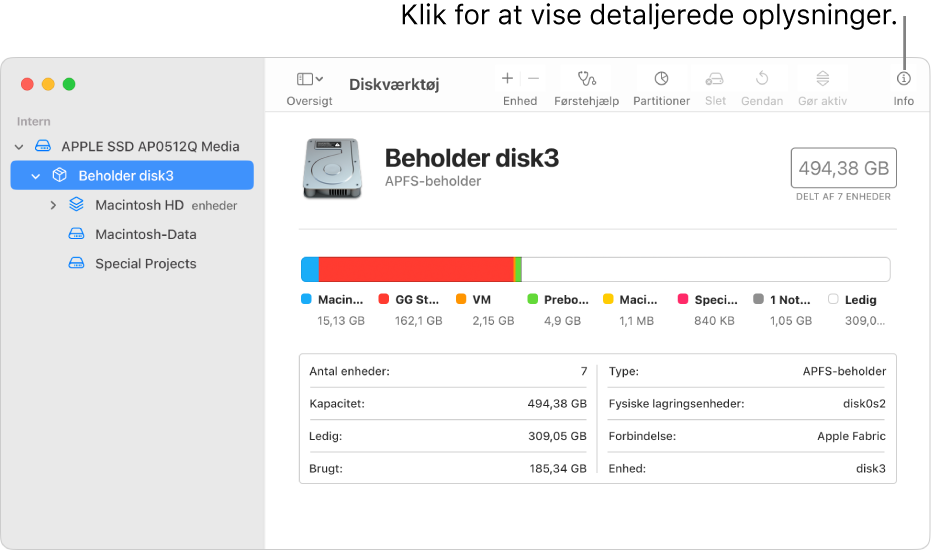Select Macintosh HD in sidebar
This screenshot has width=931, height=551.
click(138, 205)
